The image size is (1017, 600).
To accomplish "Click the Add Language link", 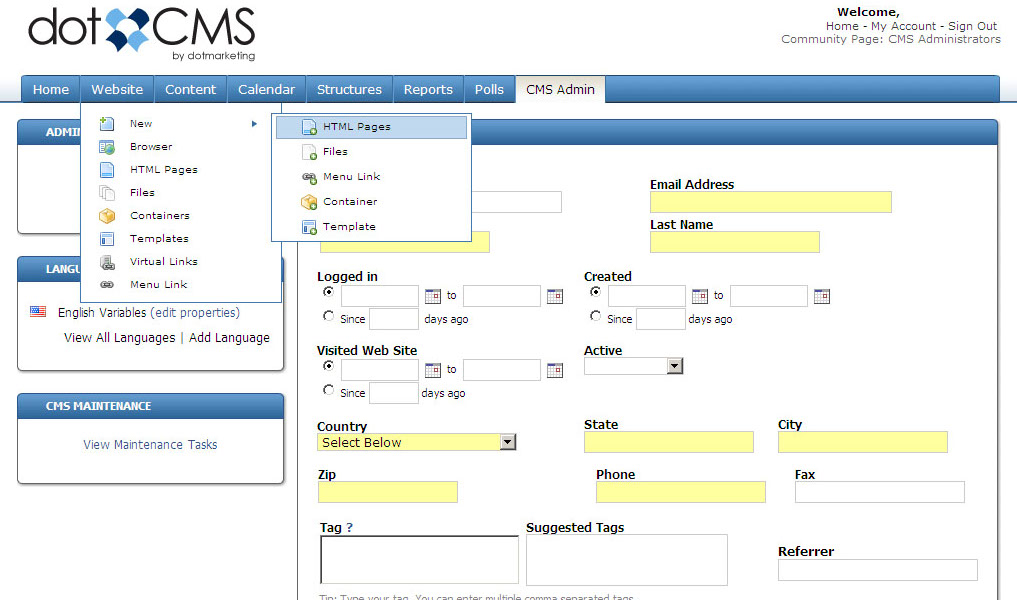I will pyautogui.click(x=229, y=338).
